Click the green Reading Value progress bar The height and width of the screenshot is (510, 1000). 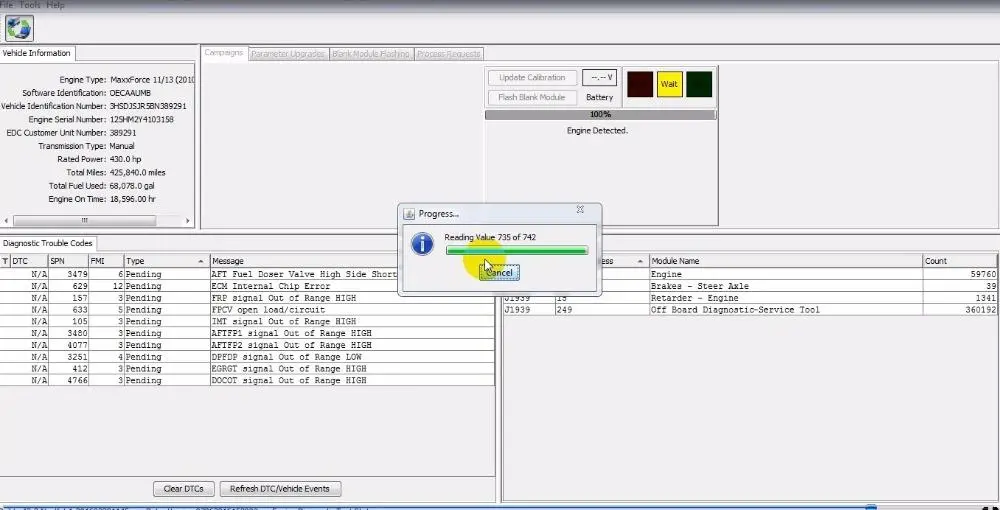[517, 251]
